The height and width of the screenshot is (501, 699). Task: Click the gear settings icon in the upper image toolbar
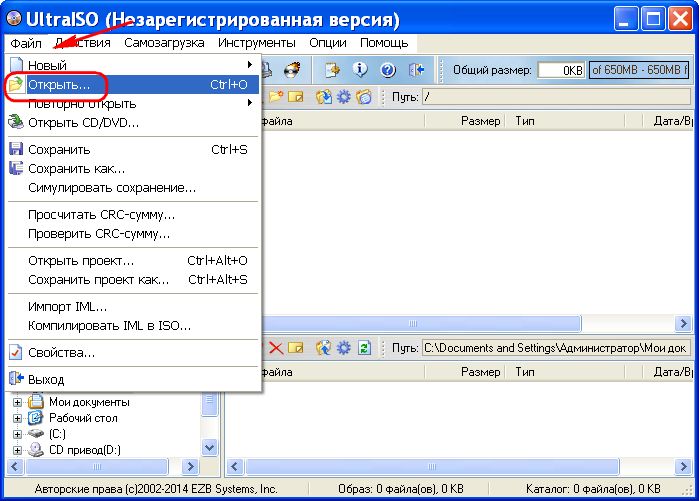tap(344, 97)
